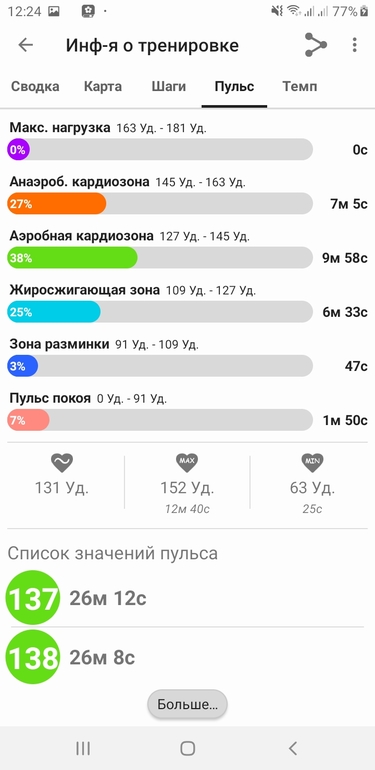Screen dimensions: 375x770
Task: Open the Шаги tab
Action: tap(168, 86)
